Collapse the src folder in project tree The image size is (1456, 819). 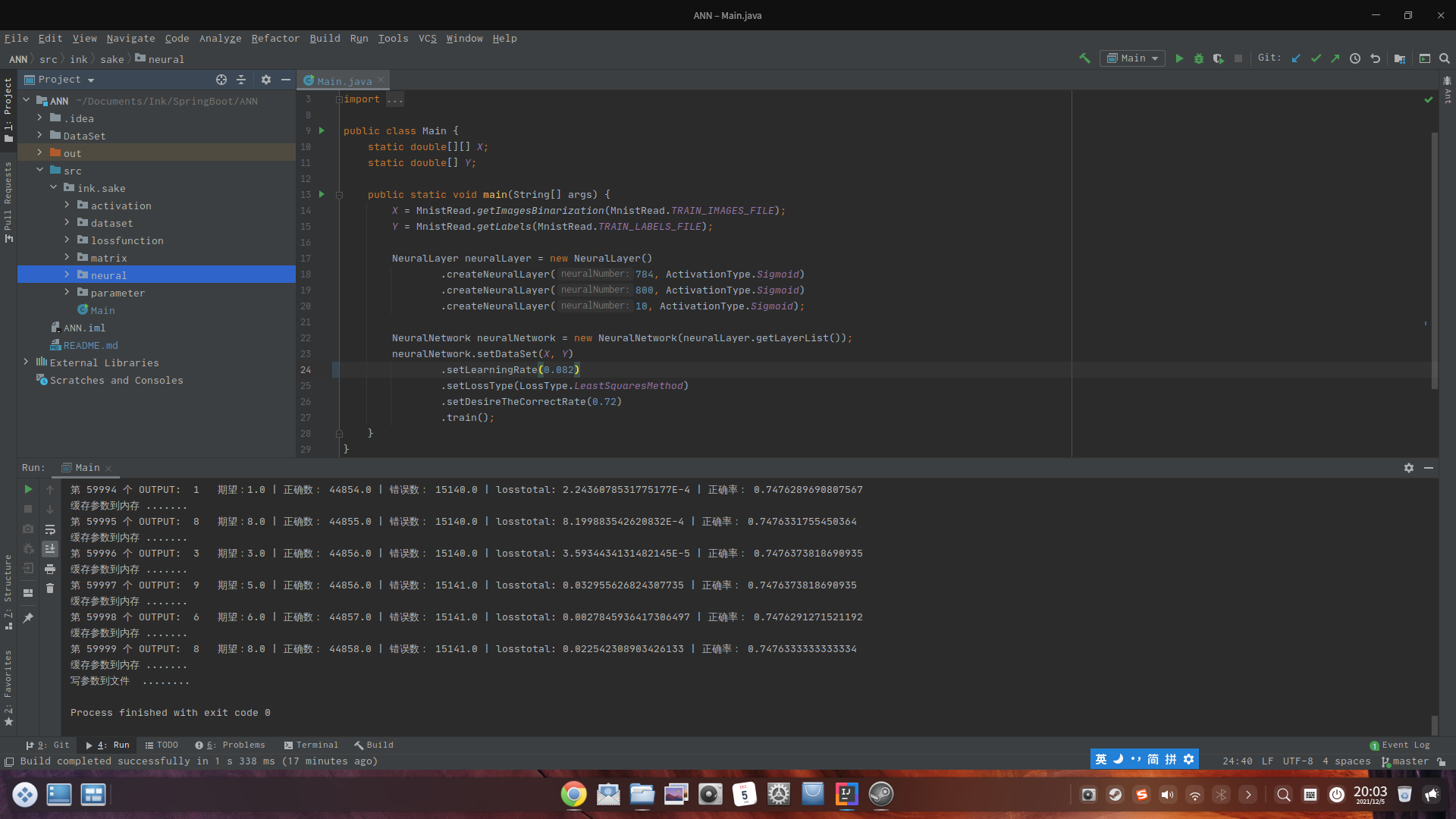click(x=39, y=171)
